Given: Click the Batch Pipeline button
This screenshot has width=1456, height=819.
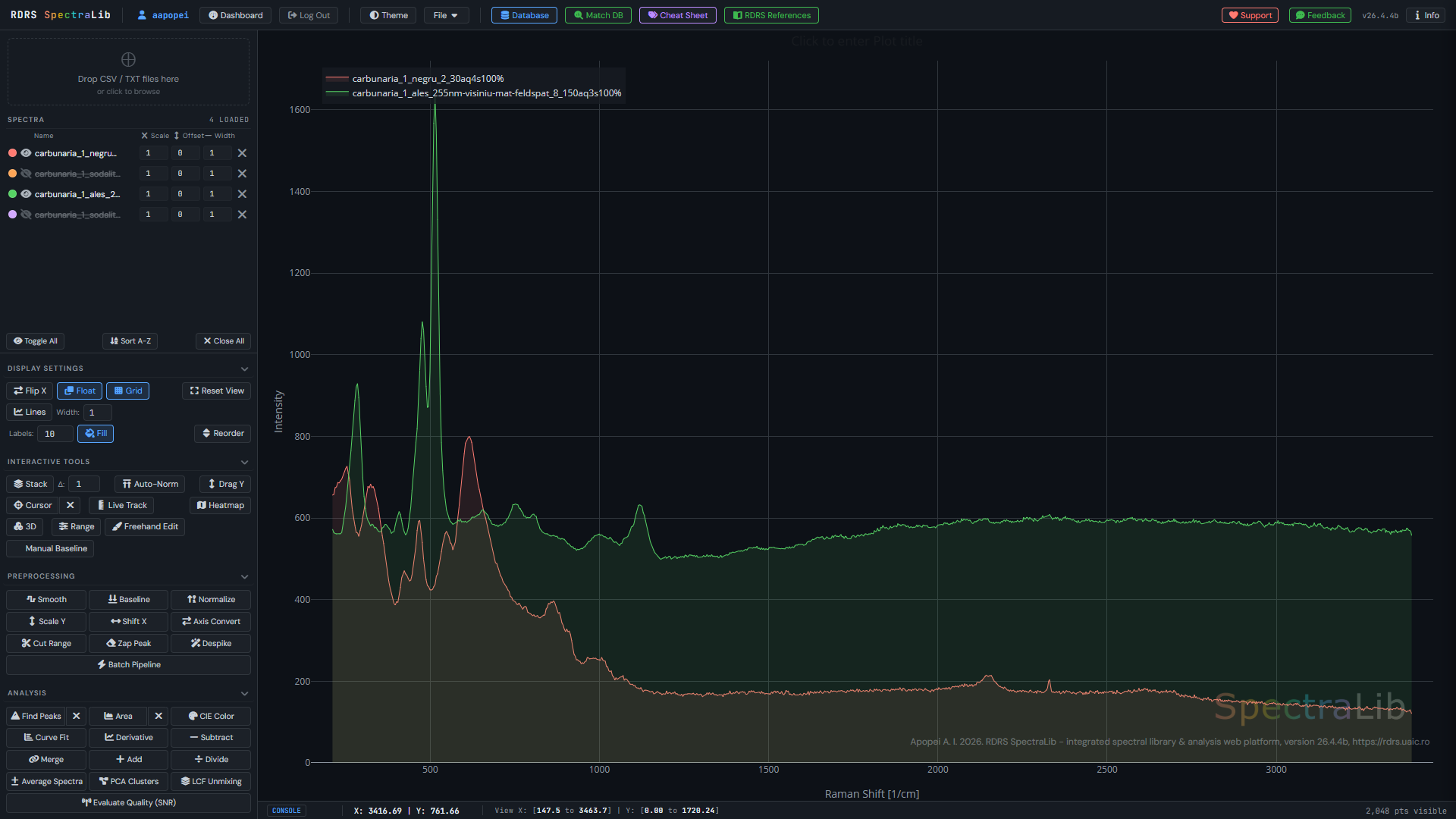Looking at the screenshot, I should pyautogui.click(x=128, y=664).
